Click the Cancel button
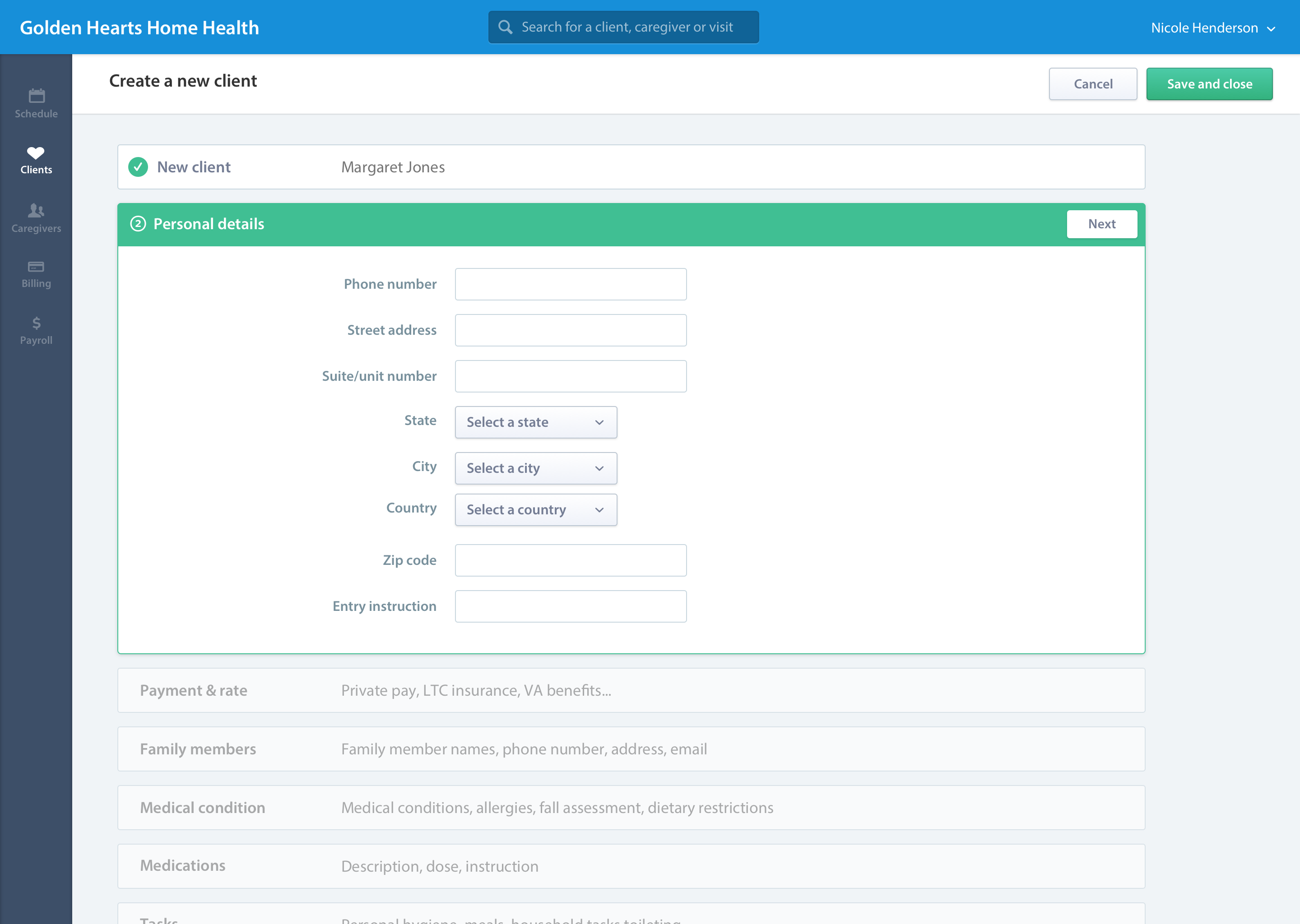 [1093, 83]
